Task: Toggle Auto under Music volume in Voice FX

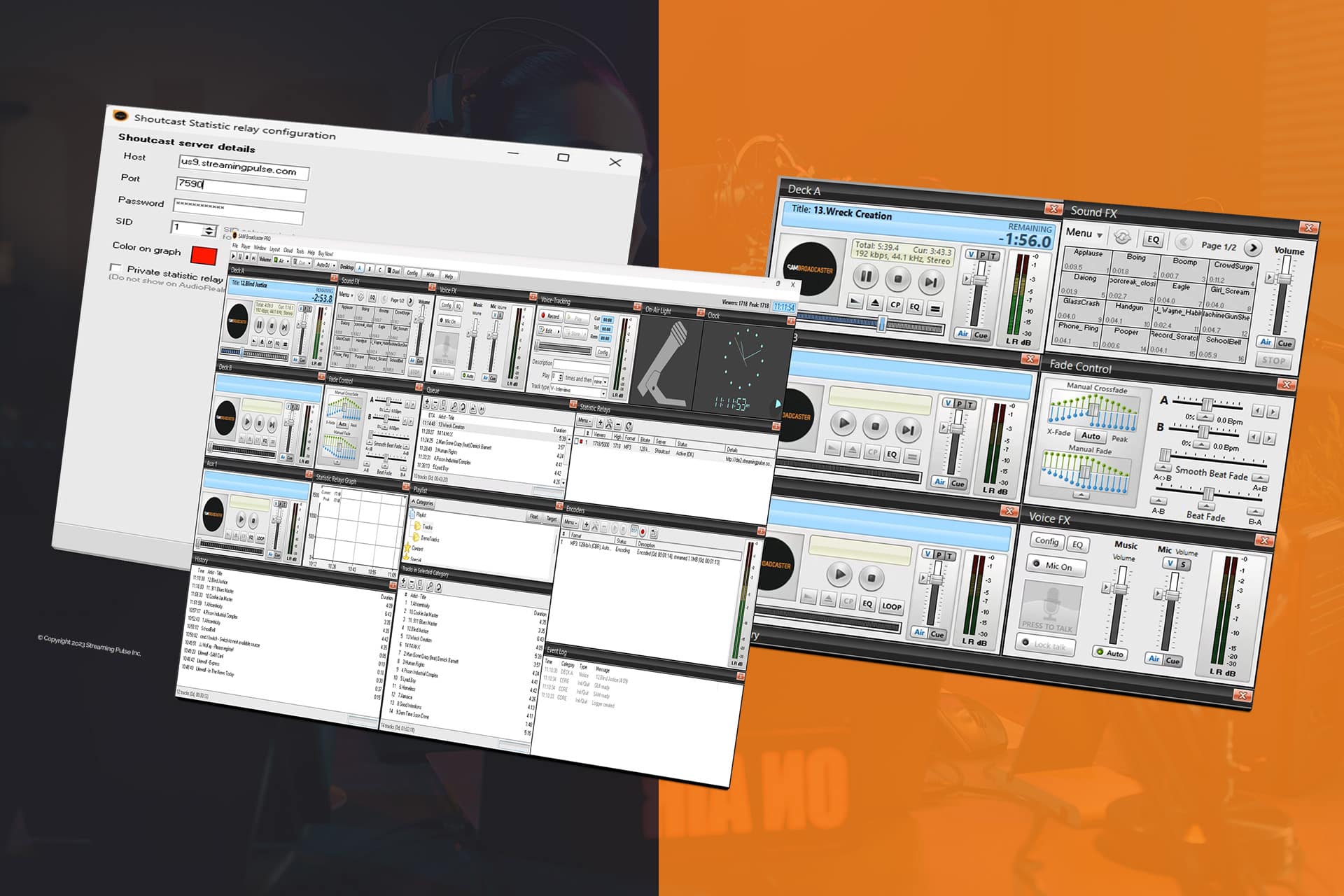Action: [x=1112, y=652]
